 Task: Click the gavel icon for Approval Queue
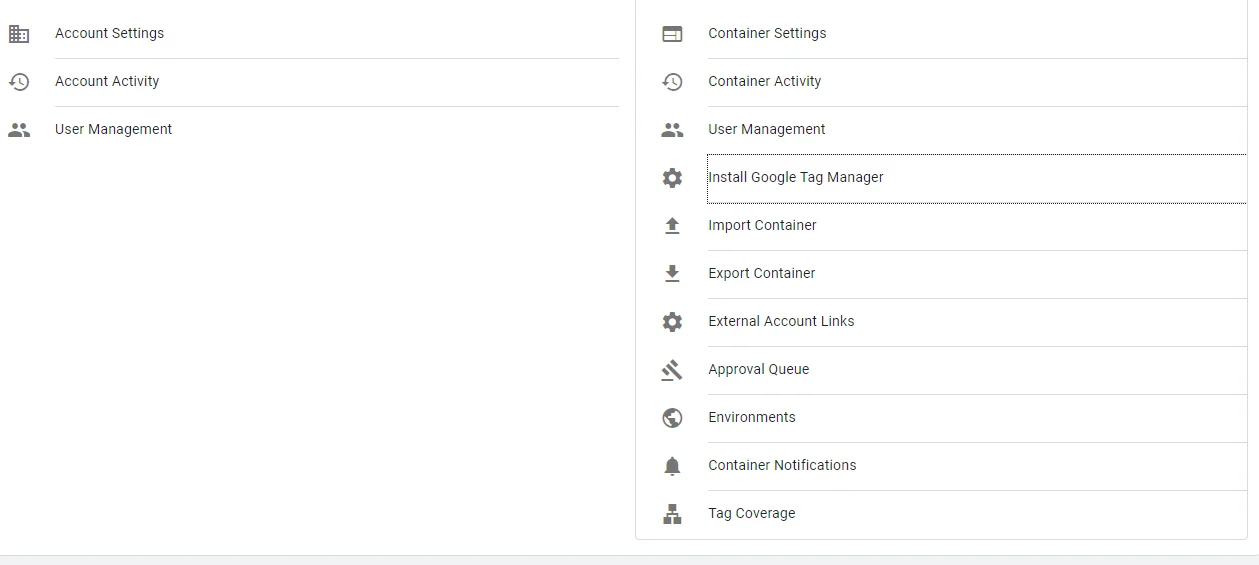[x=672, y=370]
